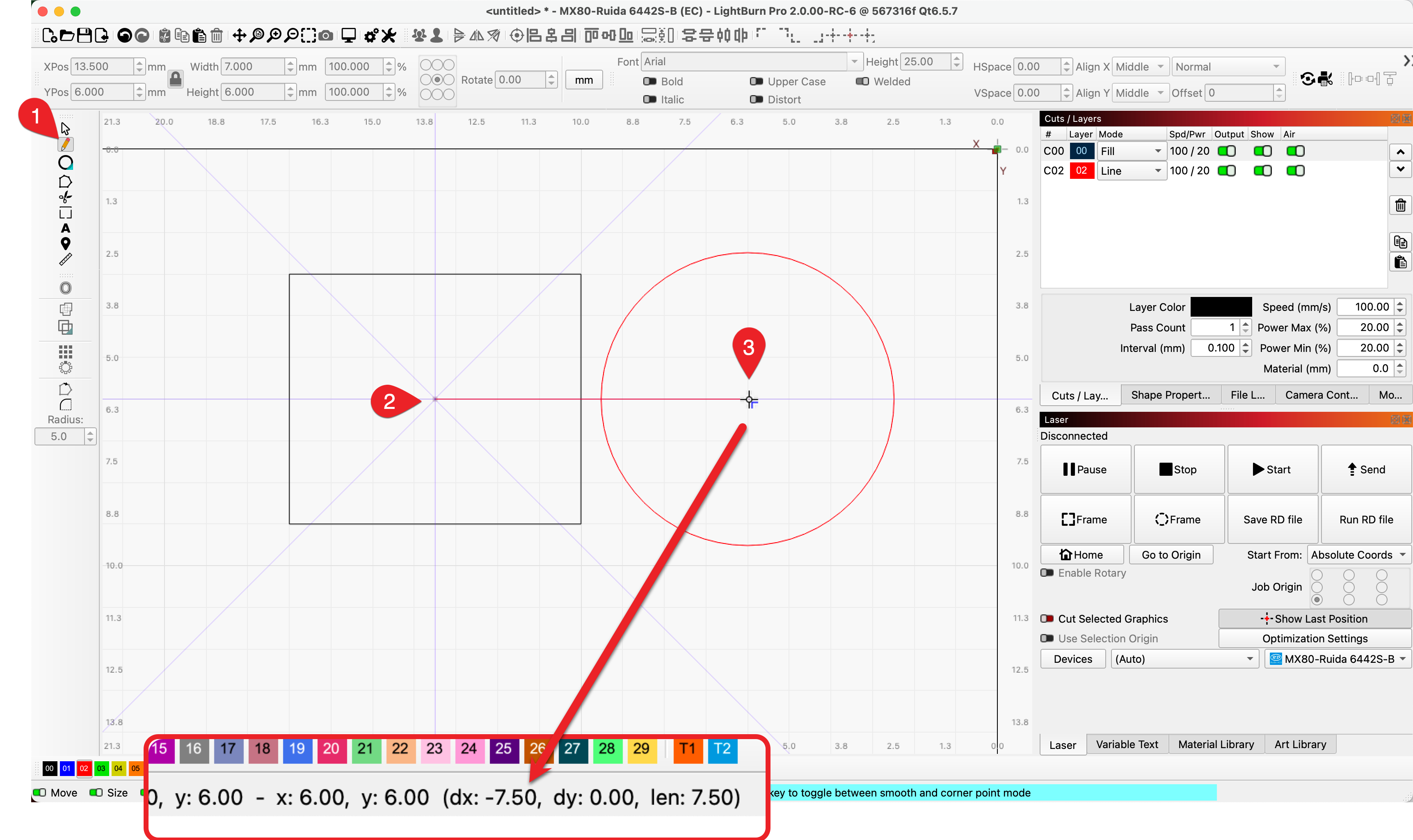The width and height of the screenshot is (1413, 840).
Task: Click the Save RD file button
Action: (1272, 520)
